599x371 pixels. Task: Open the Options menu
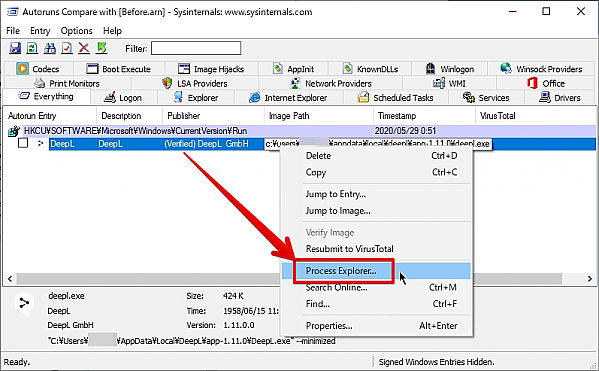(x=76, y=31)
